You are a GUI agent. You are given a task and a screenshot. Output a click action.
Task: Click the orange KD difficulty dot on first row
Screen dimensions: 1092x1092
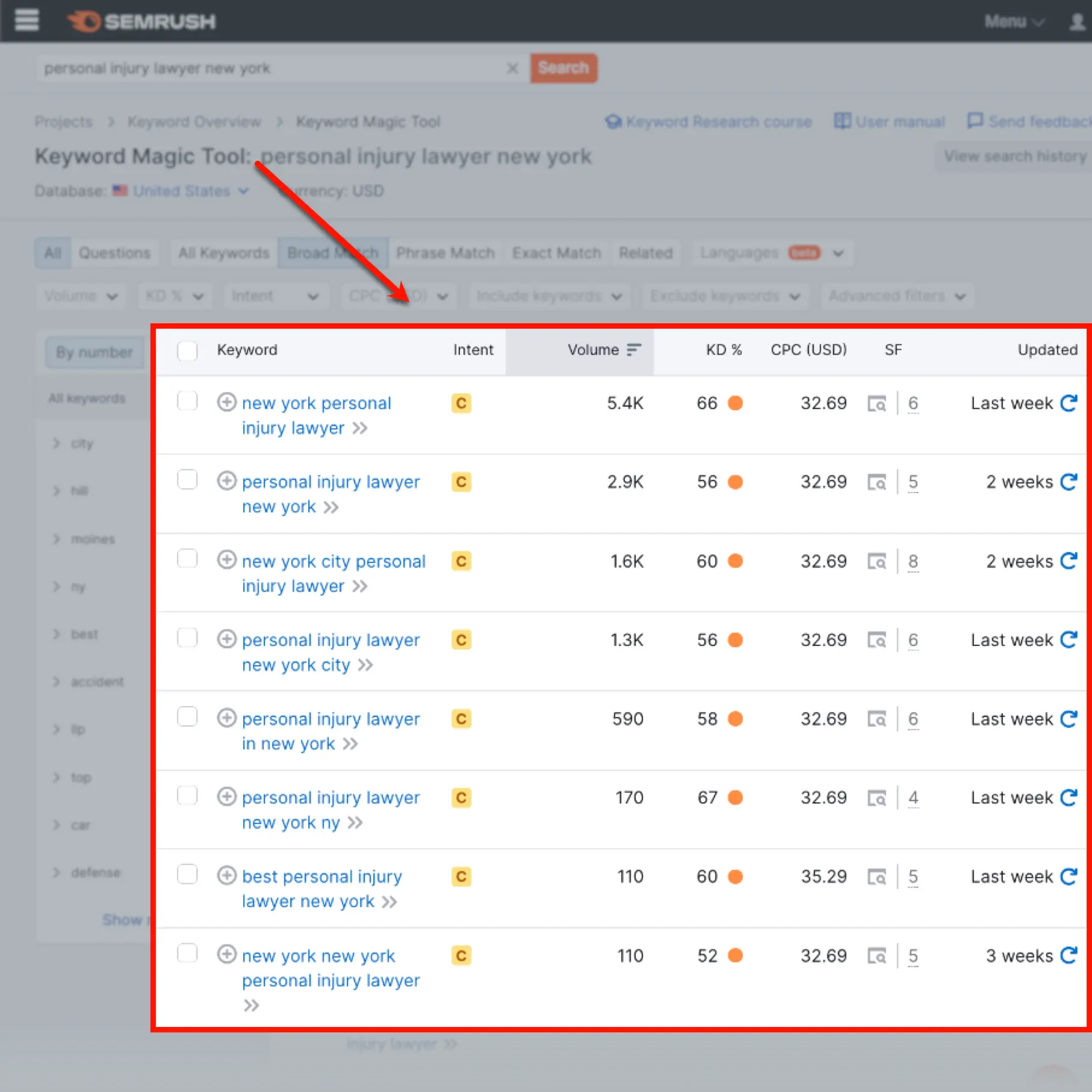[736, 403]
